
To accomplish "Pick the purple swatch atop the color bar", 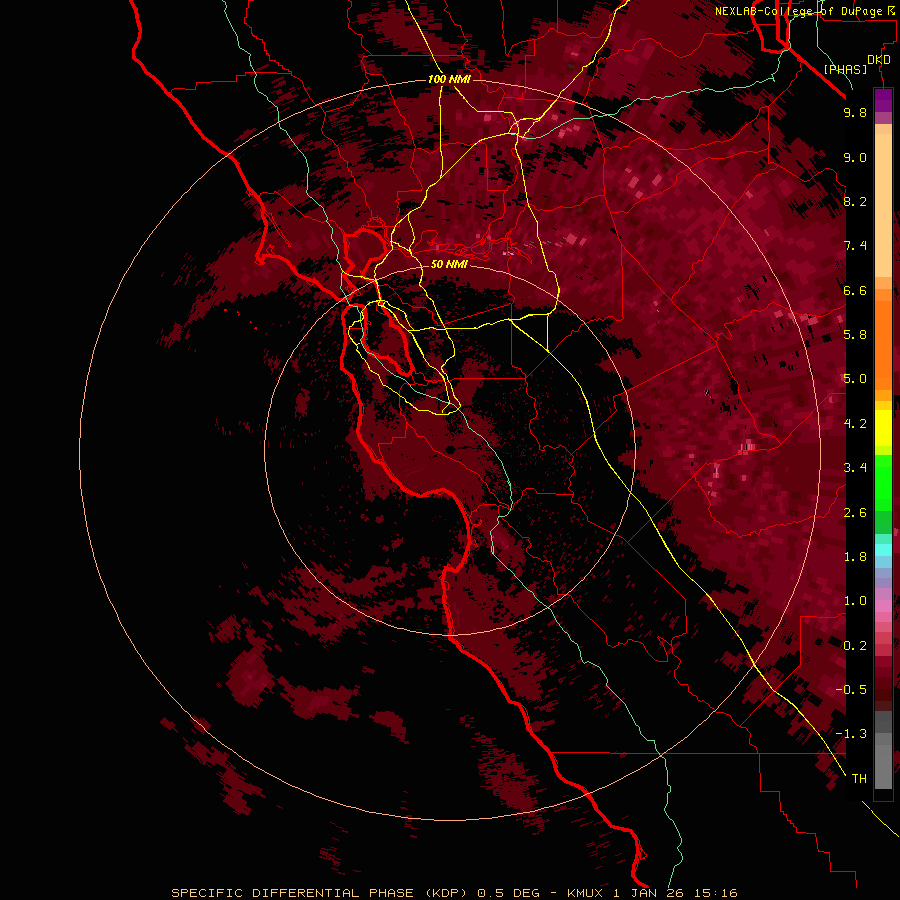I will pos(883,100).
